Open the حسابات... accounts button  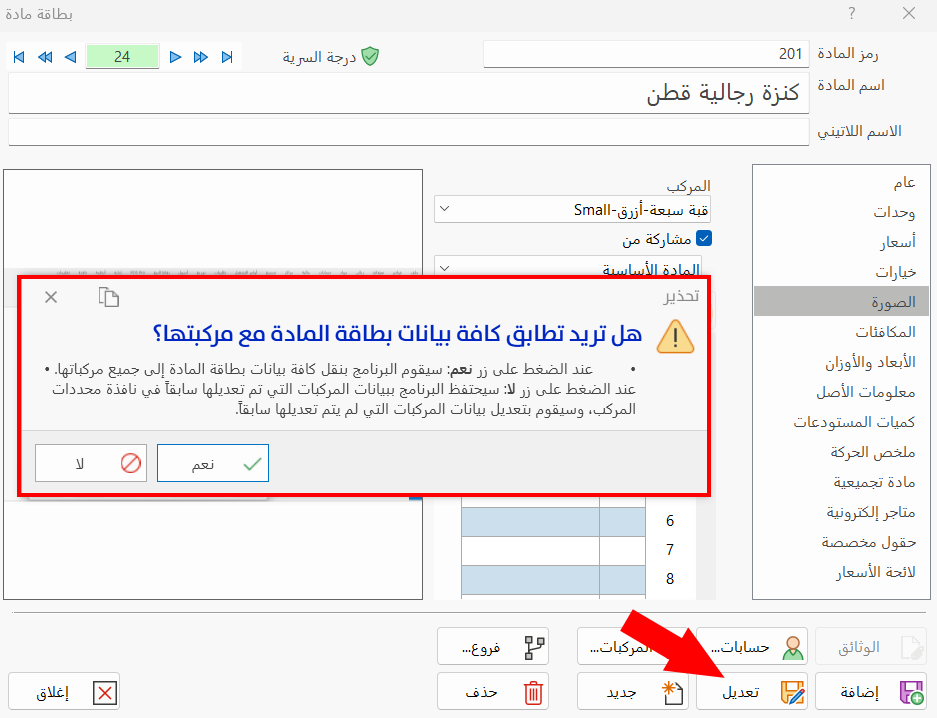coord(752,646)
